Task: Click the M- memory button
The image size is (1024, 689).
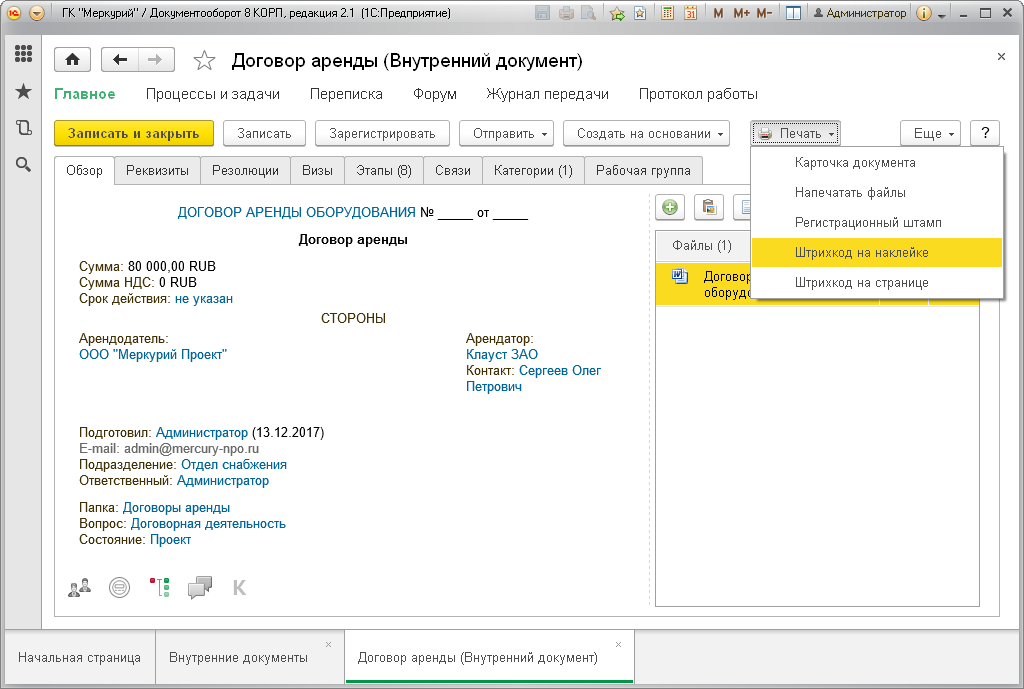Action: pos(764,13)
